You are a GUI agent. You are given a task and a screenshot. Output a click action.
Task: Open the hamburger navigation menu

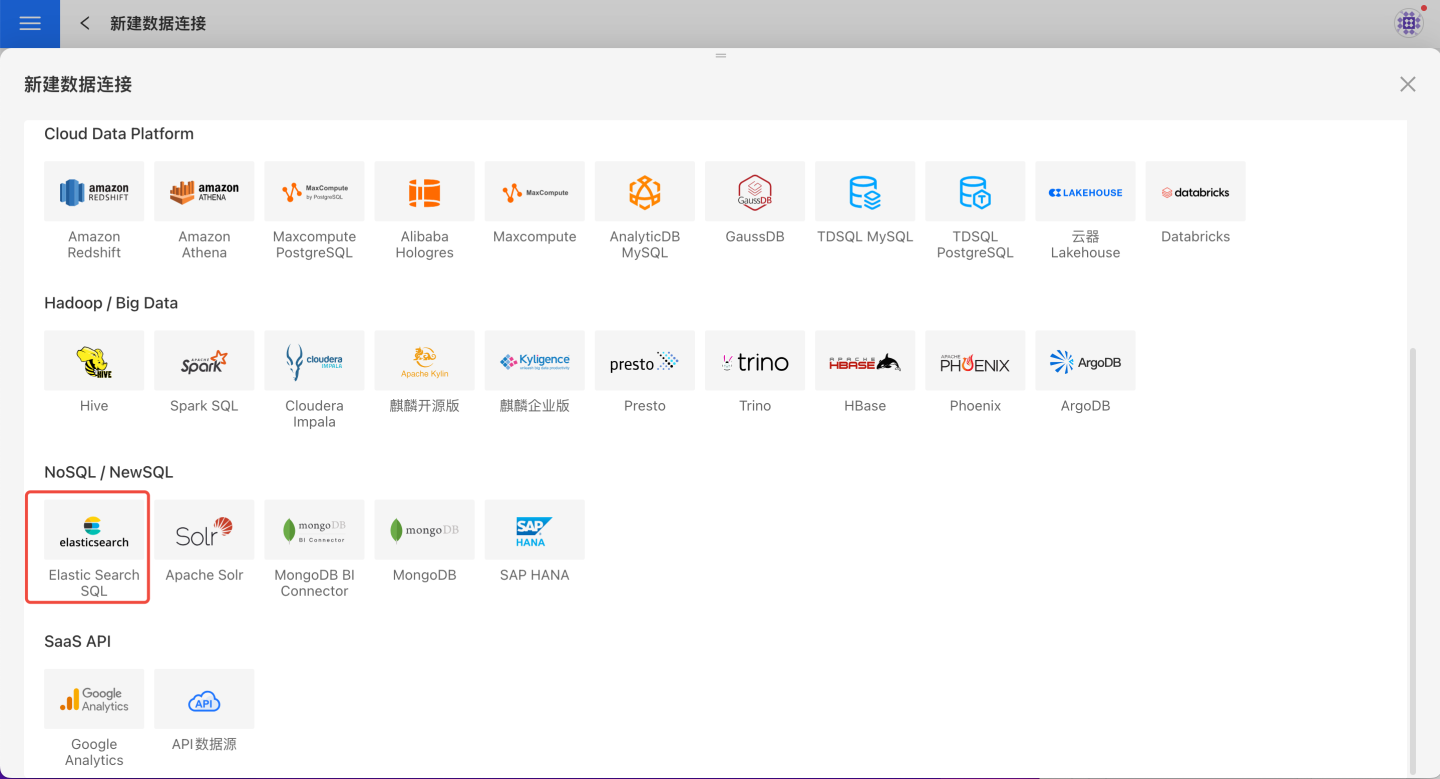tap(30, 23)
